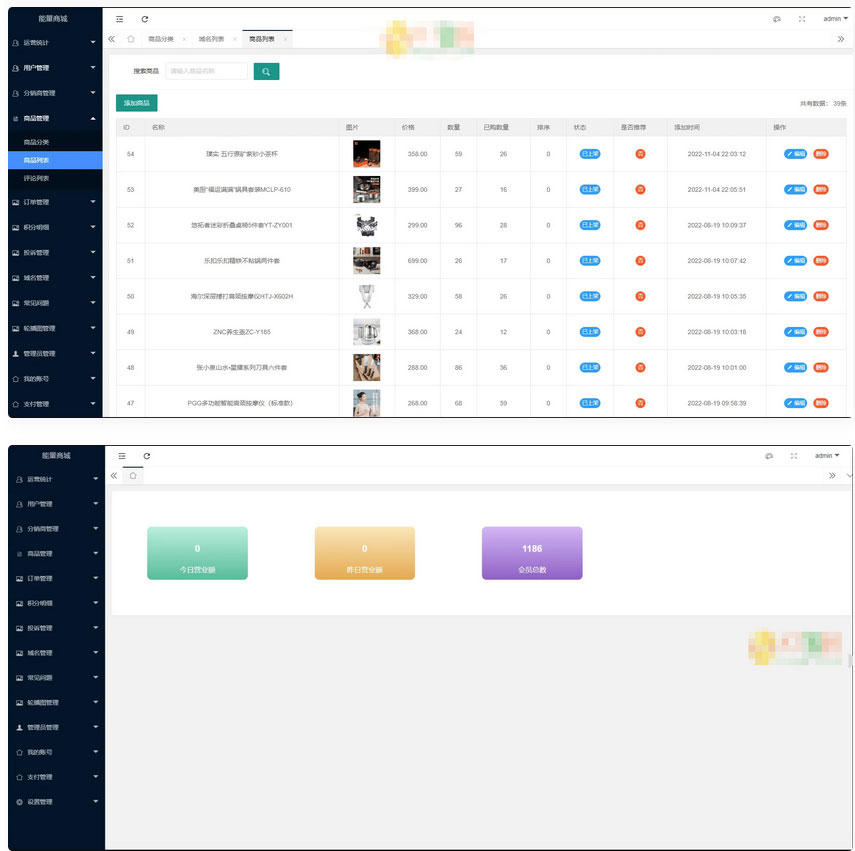
Task: Click the green 添加商品 button
Action: [136, 103]
